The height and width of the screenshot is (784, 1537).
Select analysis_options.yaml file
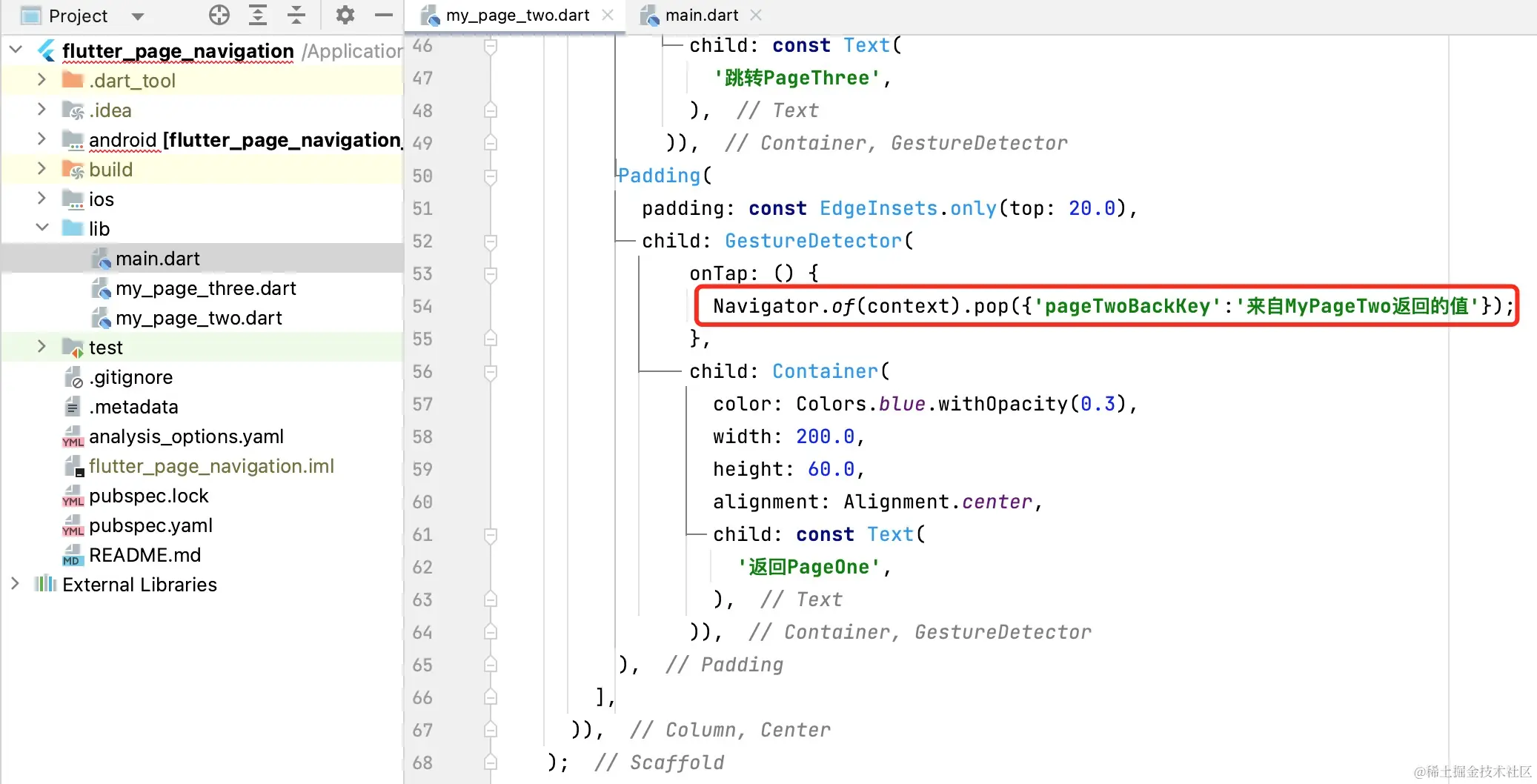(186, 436)
